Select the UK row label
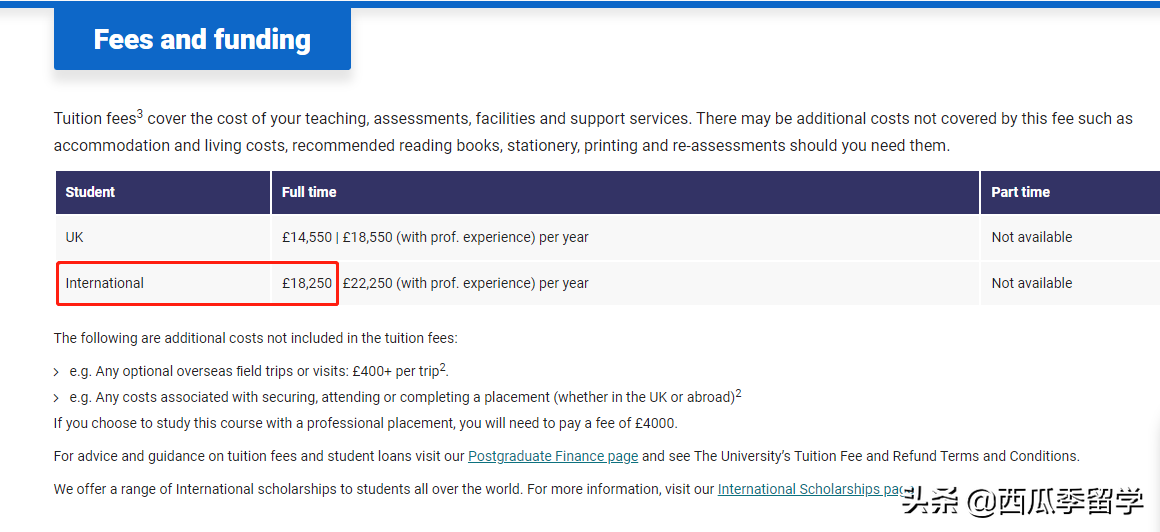This screenshot has height=532, width=1160. pos(75,237)
